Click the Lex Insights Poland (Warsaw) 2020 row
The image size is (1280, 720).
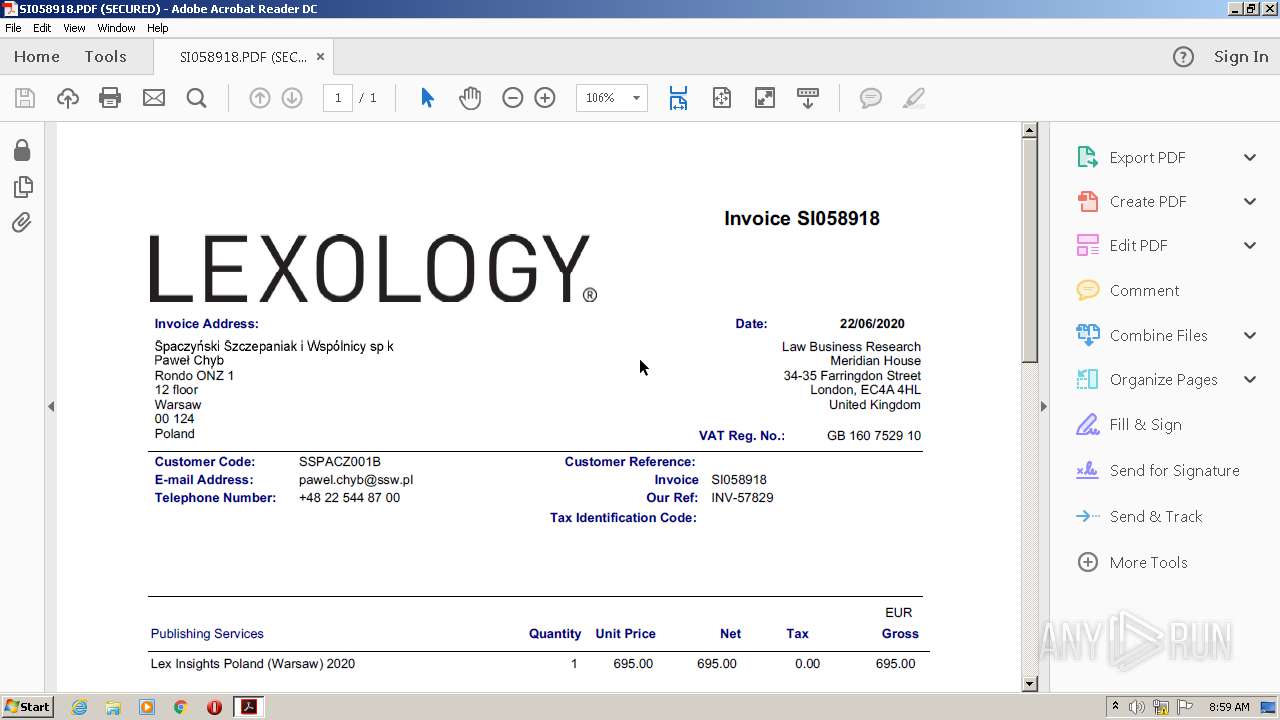tap(538, 664)
